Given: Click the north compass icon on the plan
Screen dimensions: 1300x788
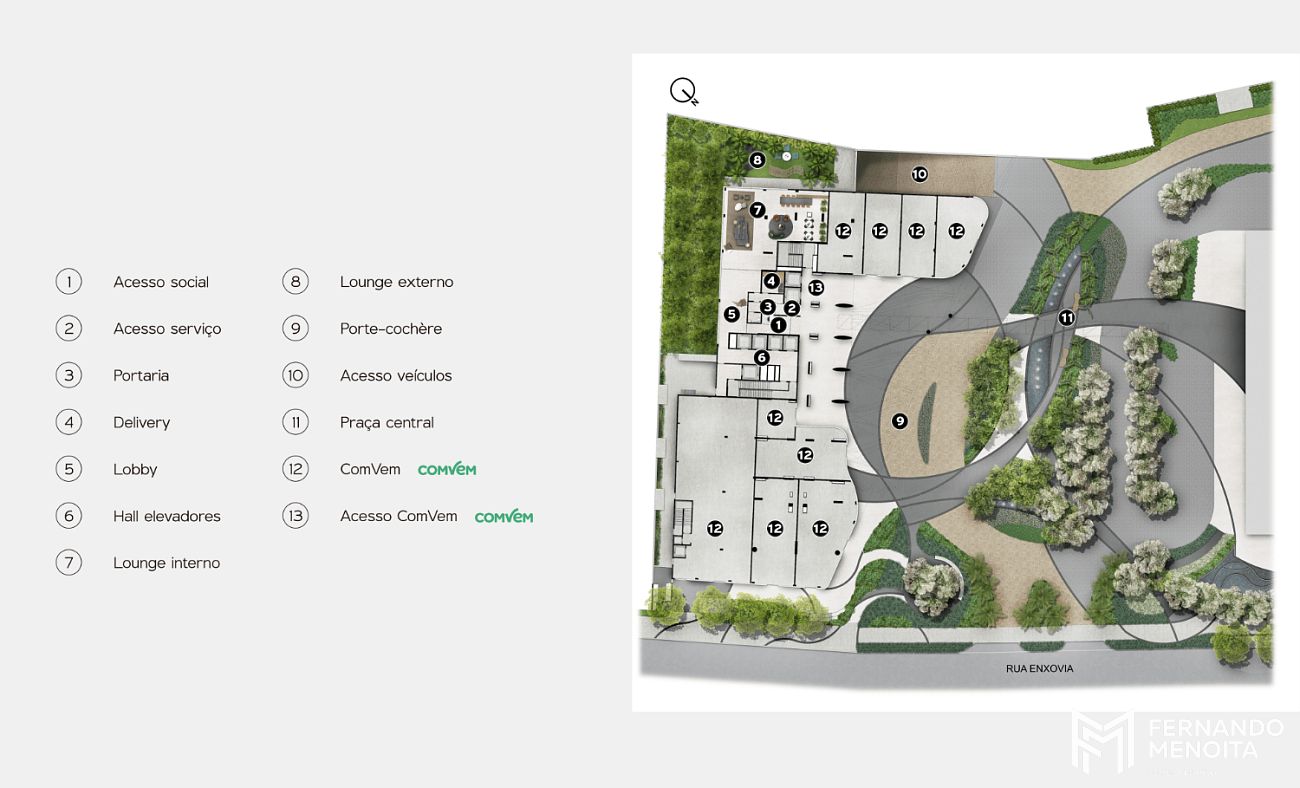Looking at the screenshot, I should click(684, 91).
